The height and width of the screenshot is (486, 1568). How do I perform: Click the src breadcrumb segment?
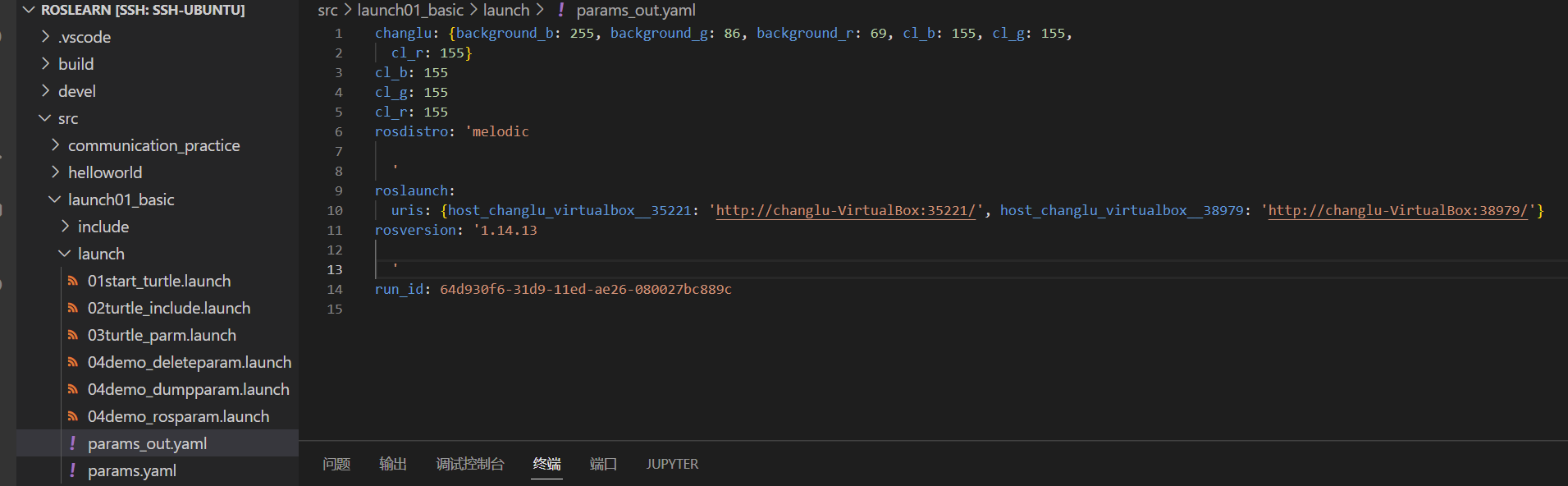coord(327,10)
